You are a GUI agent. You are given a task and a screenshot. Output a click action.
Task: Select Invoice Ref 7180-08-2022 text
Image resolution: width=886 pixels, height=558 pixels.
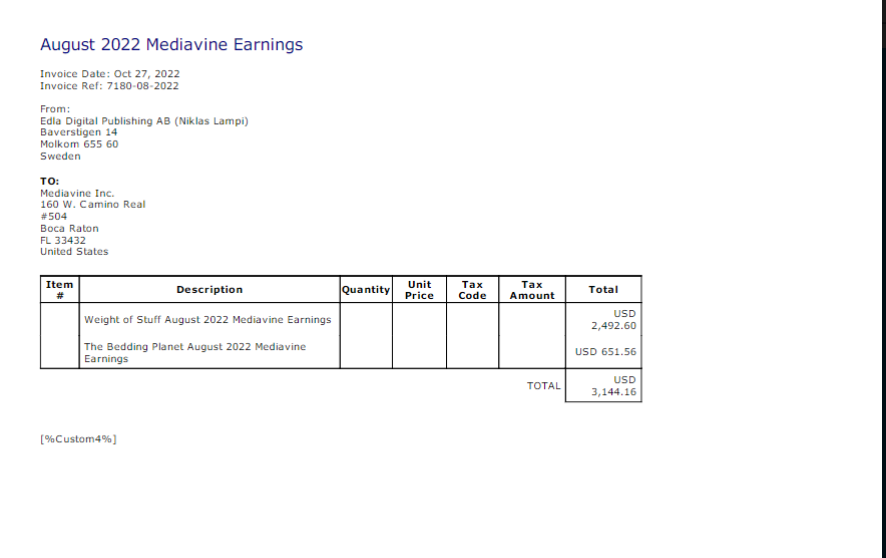pos(109,86)
